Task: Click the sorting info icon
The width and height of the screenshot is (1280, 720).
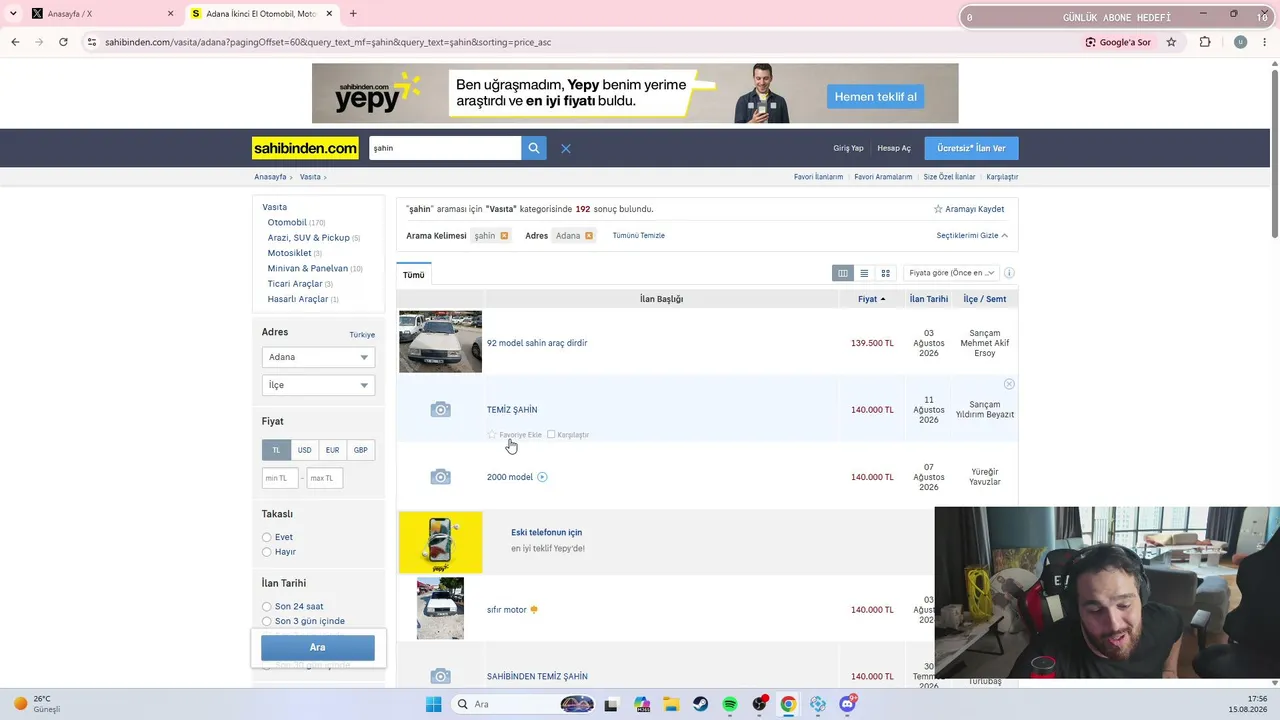Action: [x=1009, y=273]
